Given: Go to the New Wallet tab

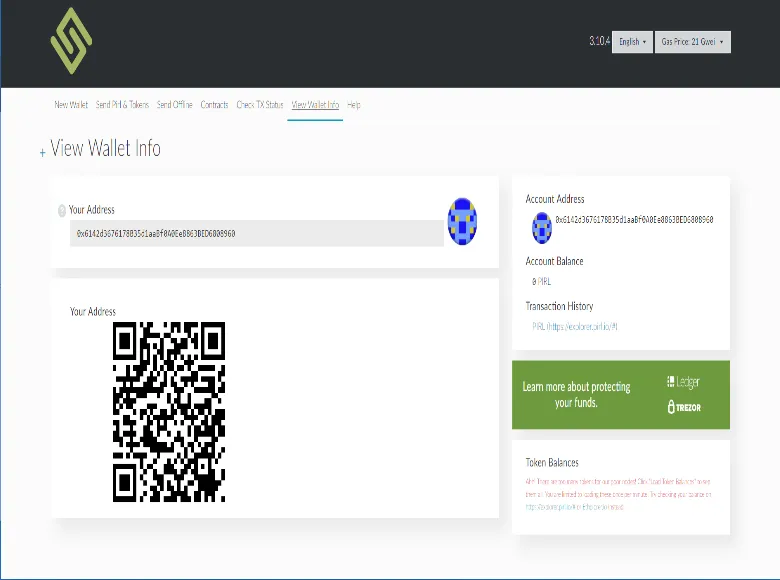Looking at the screenshot, I should 71,104.
